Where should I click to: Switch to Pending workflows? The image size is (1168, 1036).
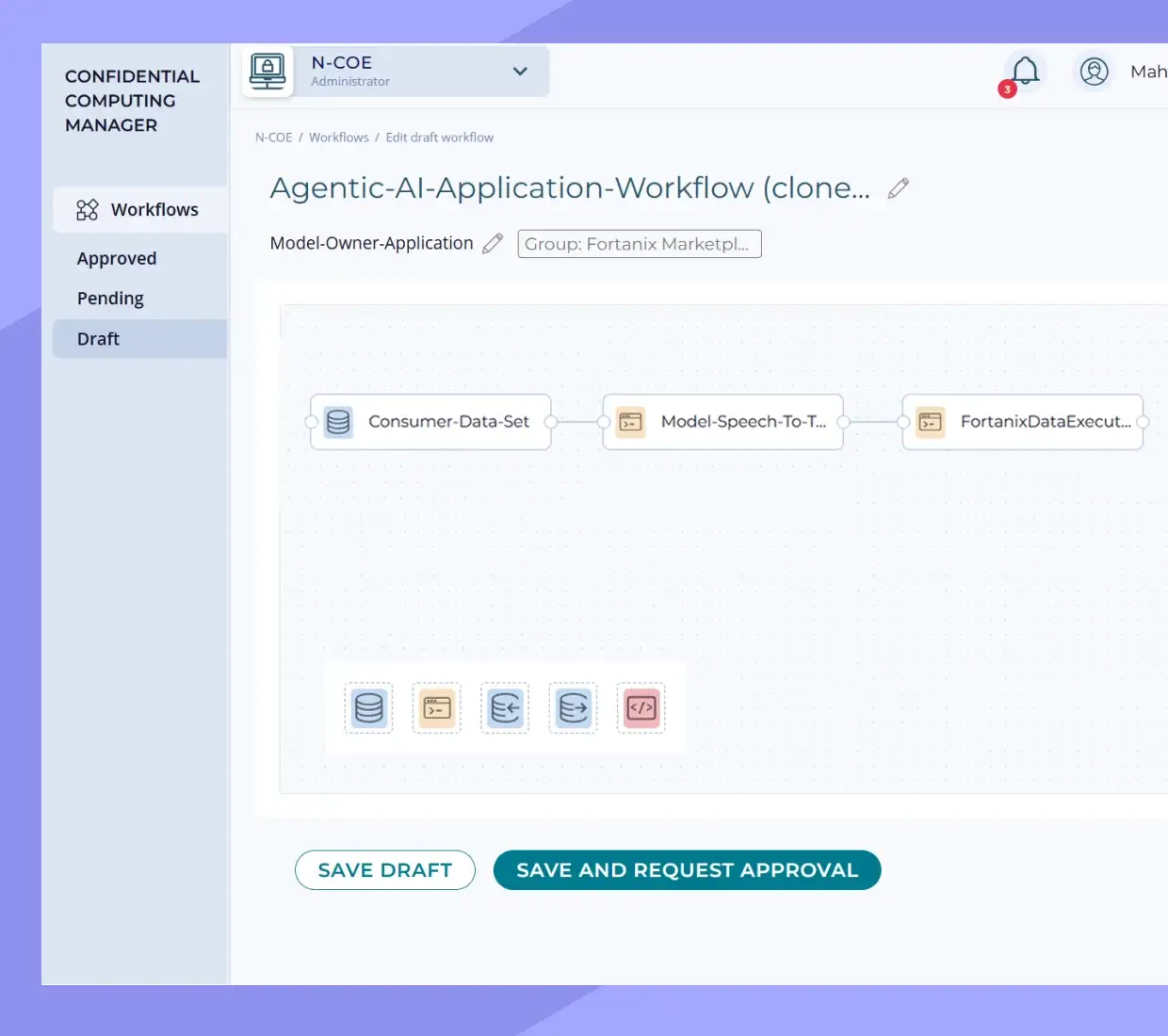110,299
